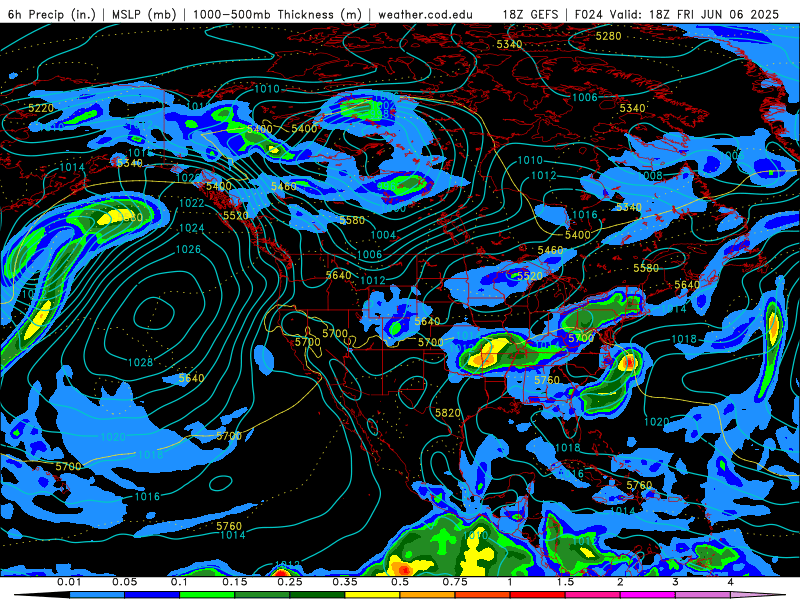800x600 pixels.
Task: Click the '5760' label above '1014' in Pacific
Action: point(229,526)
